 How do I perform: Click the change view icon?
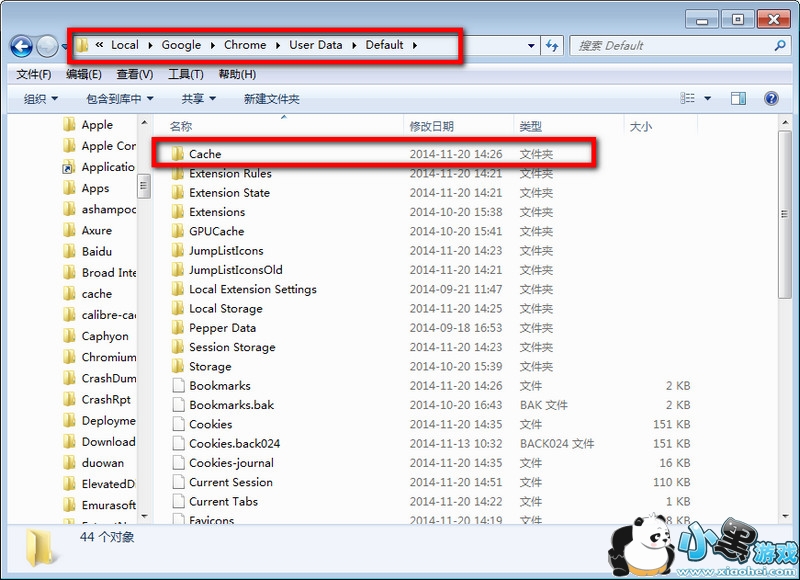pyautogui.click(x=687, y=98)
